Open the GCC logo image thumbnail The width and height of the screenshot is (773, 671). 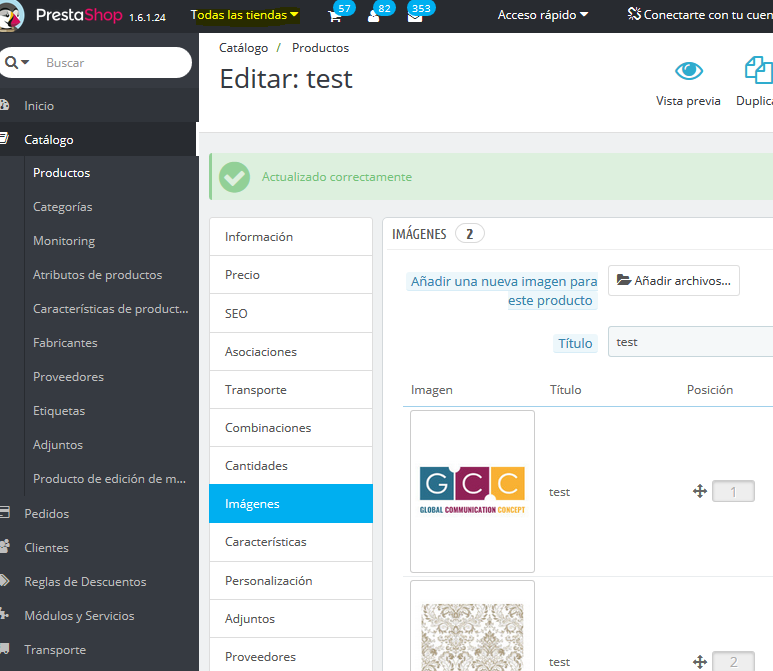(472, 491)
